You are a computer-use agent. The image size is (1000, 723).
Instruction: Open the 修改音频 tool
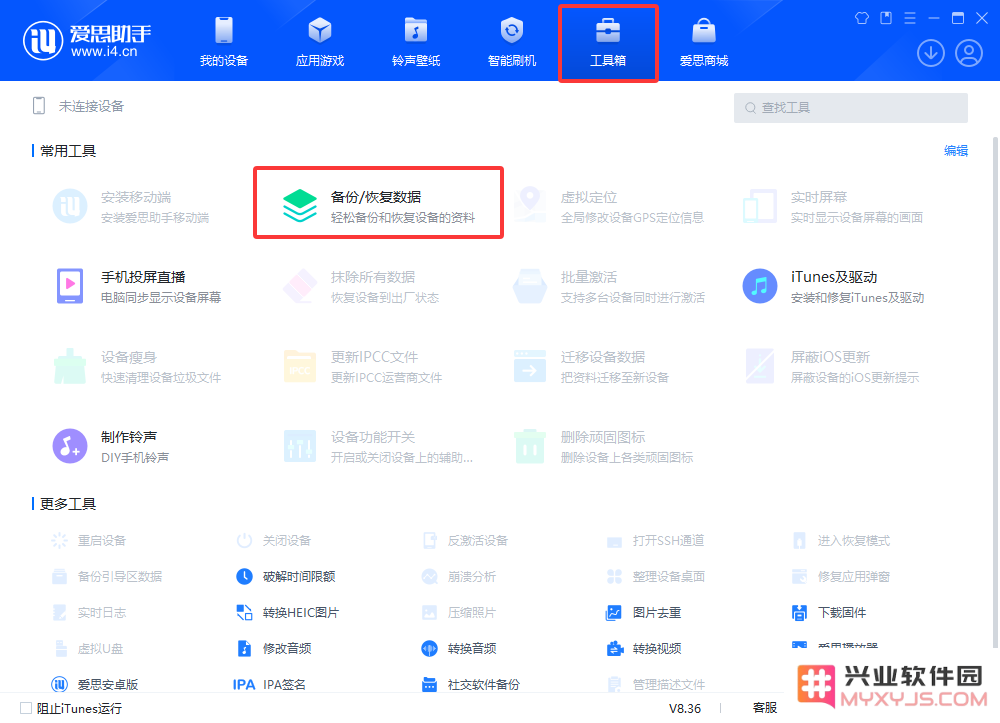(274, 648)
